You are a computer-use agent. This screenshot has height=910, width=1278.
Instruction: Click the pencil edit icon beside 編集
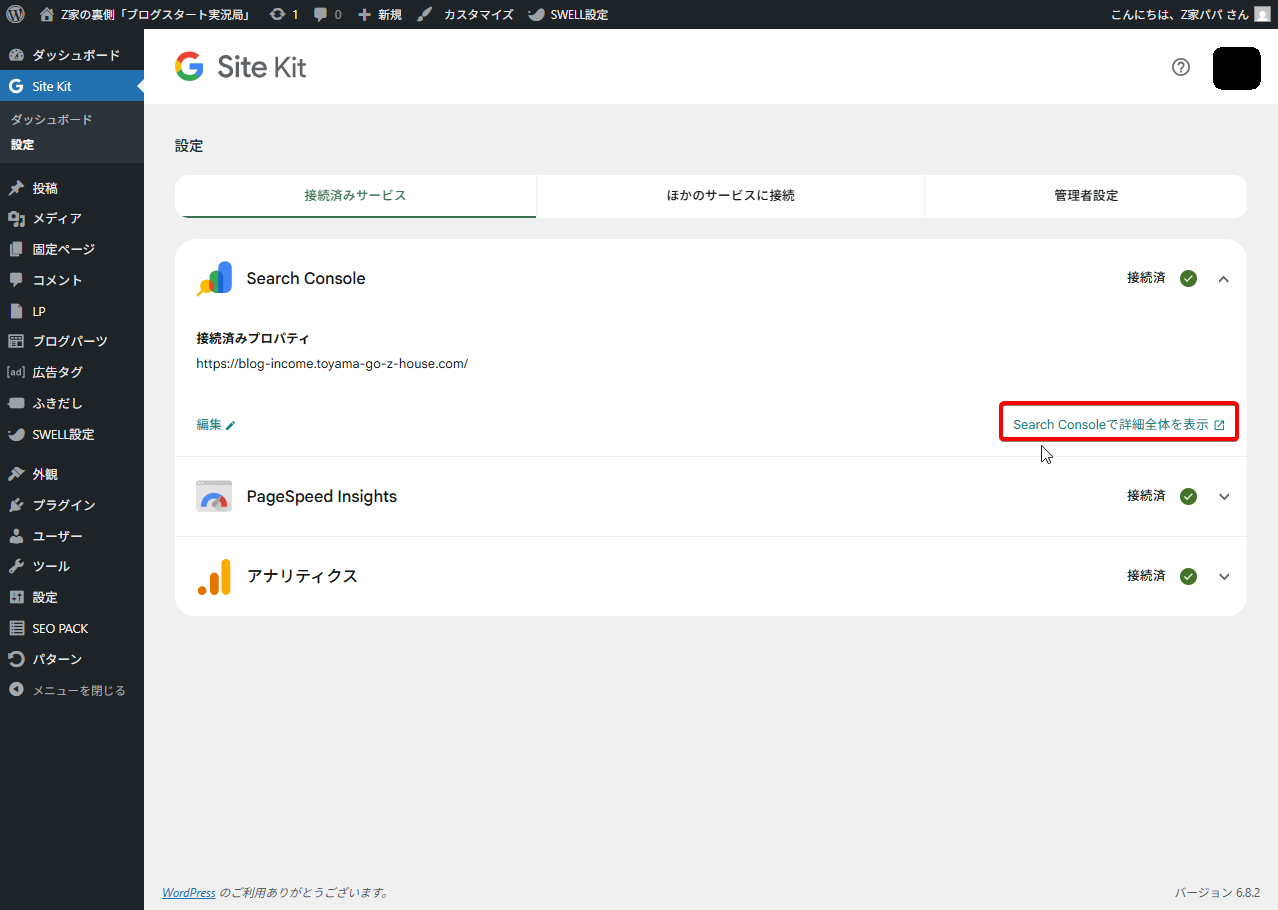[x=231, y=425]
